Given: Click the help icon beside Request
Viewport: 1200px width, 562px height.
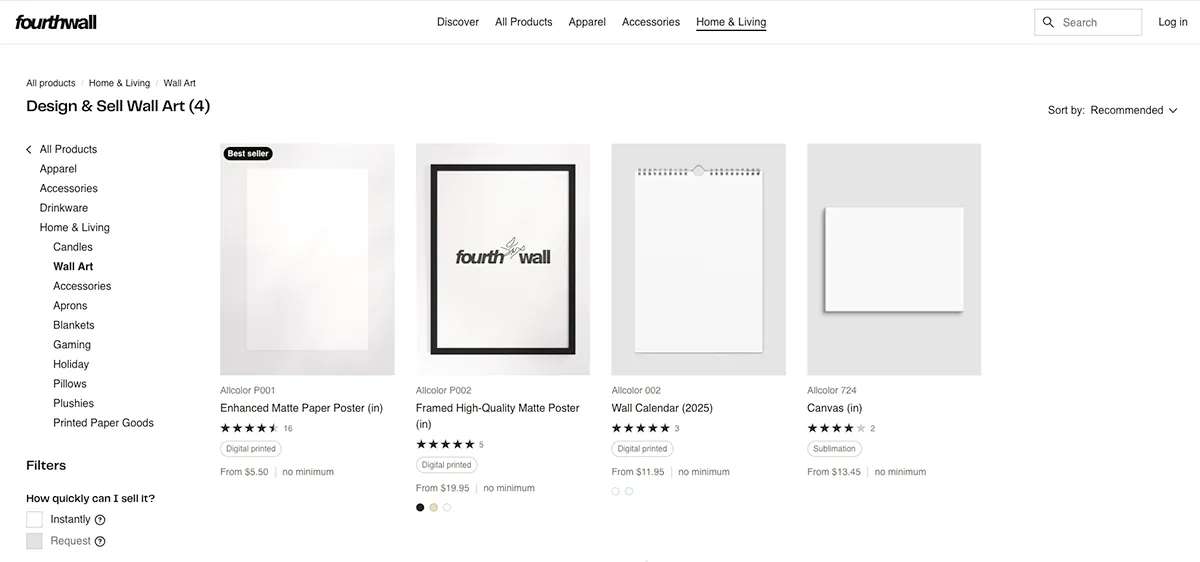Looking at the screenshot, I should tap(100, 542).
